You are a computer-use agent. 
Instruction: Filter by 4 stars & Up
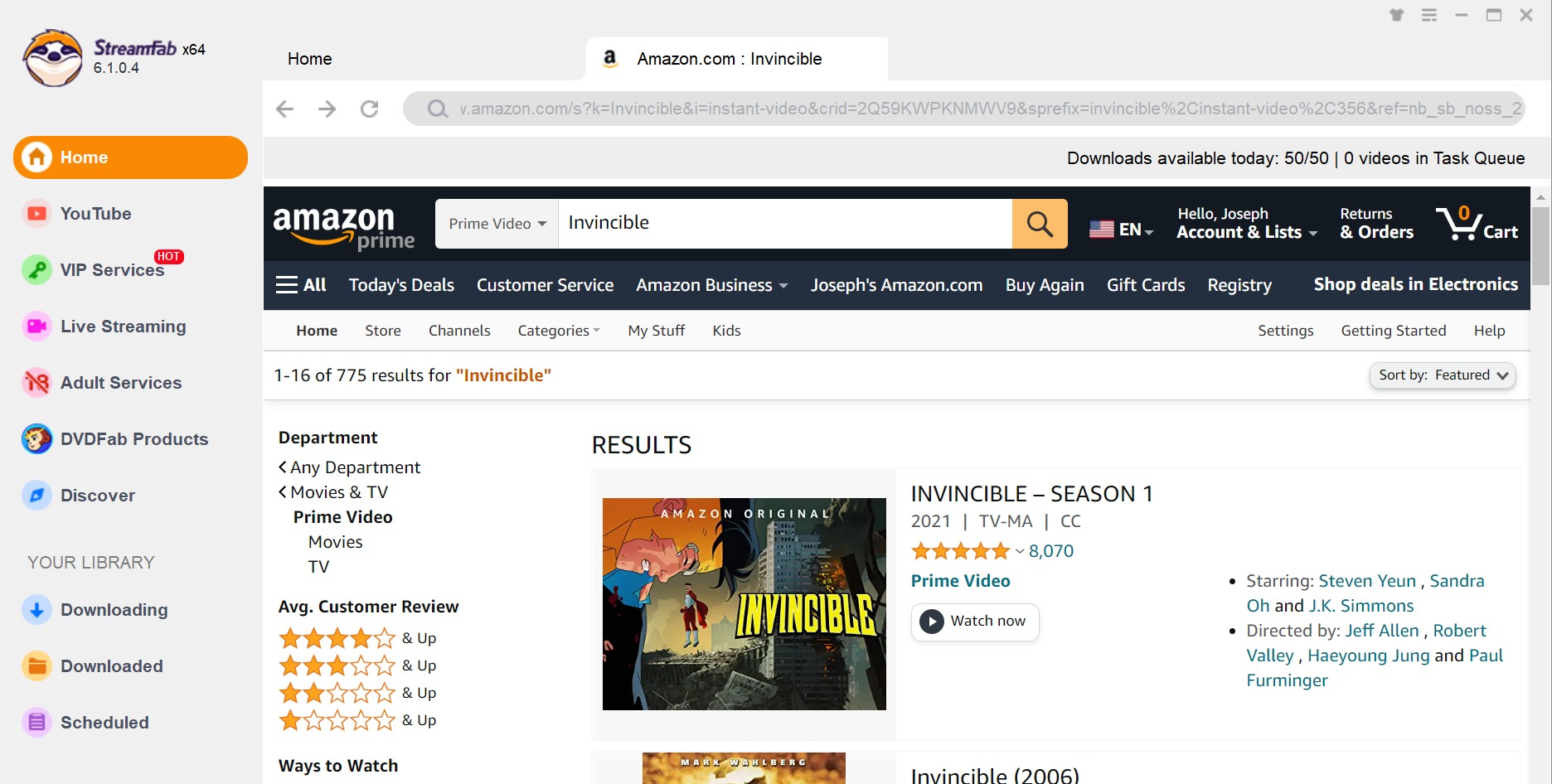[357, 638]
